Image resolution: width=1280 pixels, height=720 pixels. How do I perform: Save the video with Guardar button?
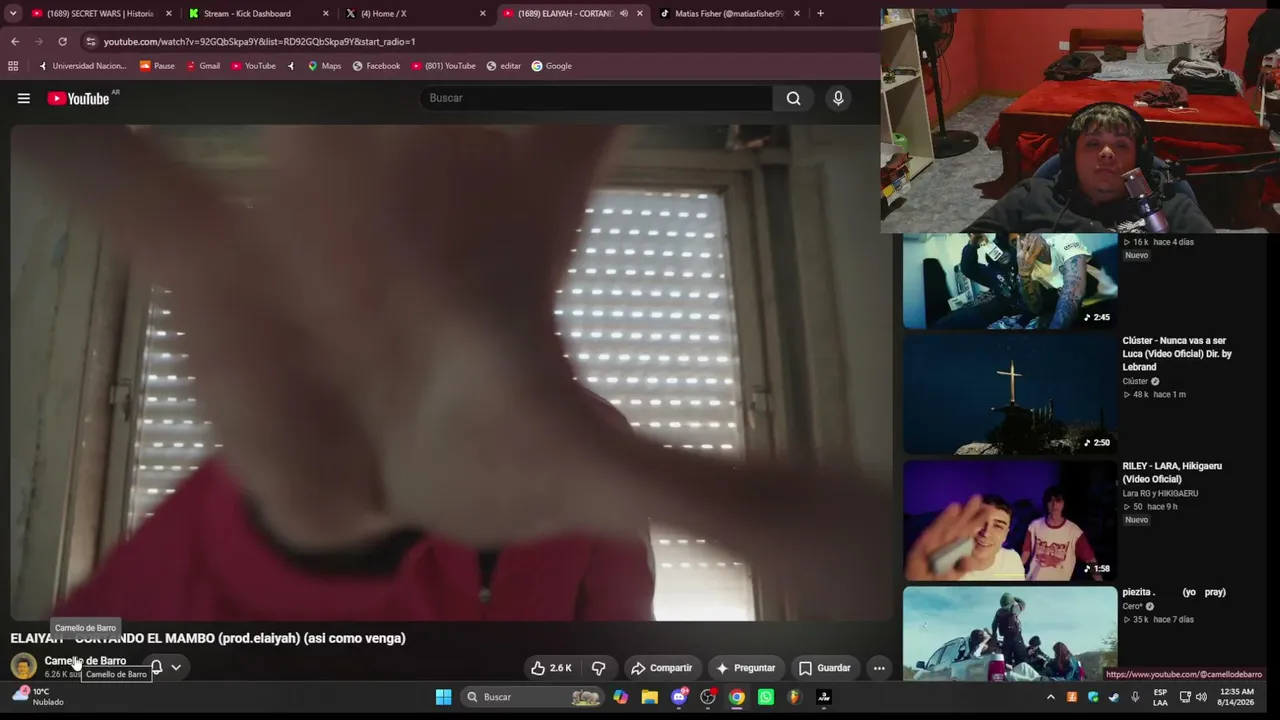(824, 668)
